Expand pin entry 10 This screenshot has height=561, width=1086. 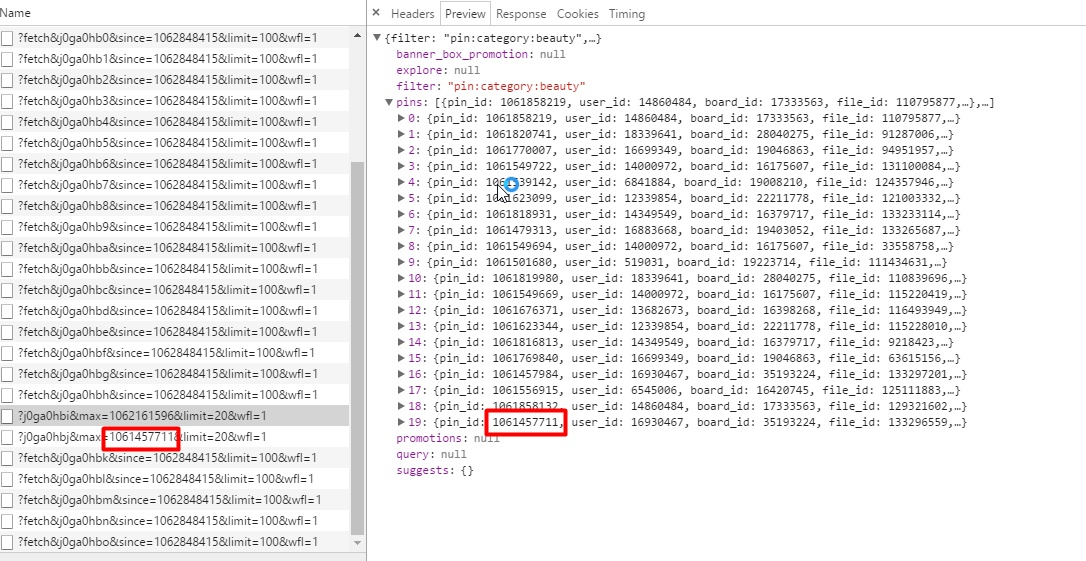tap(402, 279)
